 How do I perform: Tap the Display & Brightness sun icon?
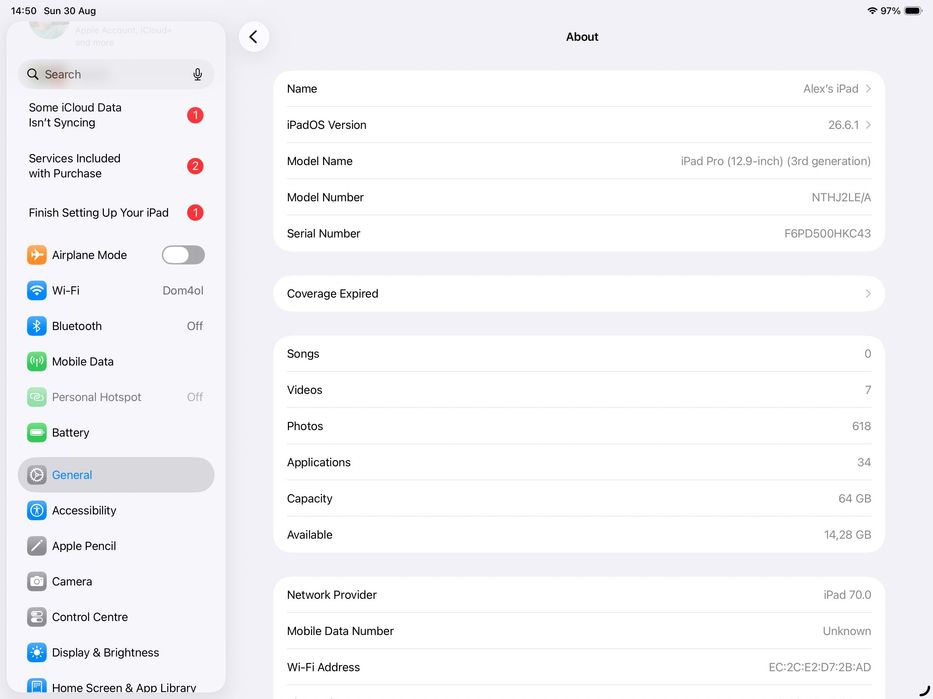pyautogui.click(x=37, y=653)
